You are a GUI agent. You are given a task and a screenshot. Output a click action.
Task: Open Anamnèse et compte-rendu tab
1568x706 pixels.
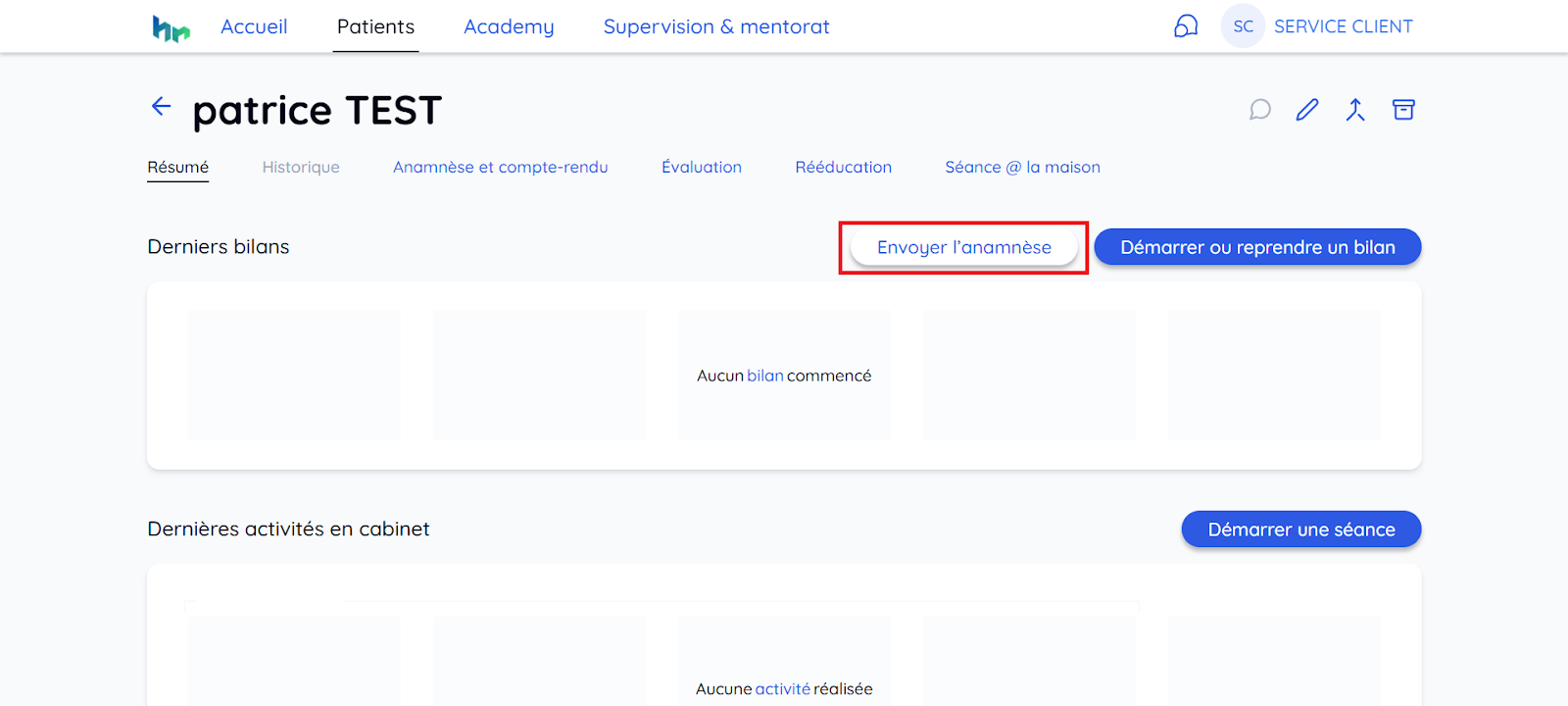[501, 167]
